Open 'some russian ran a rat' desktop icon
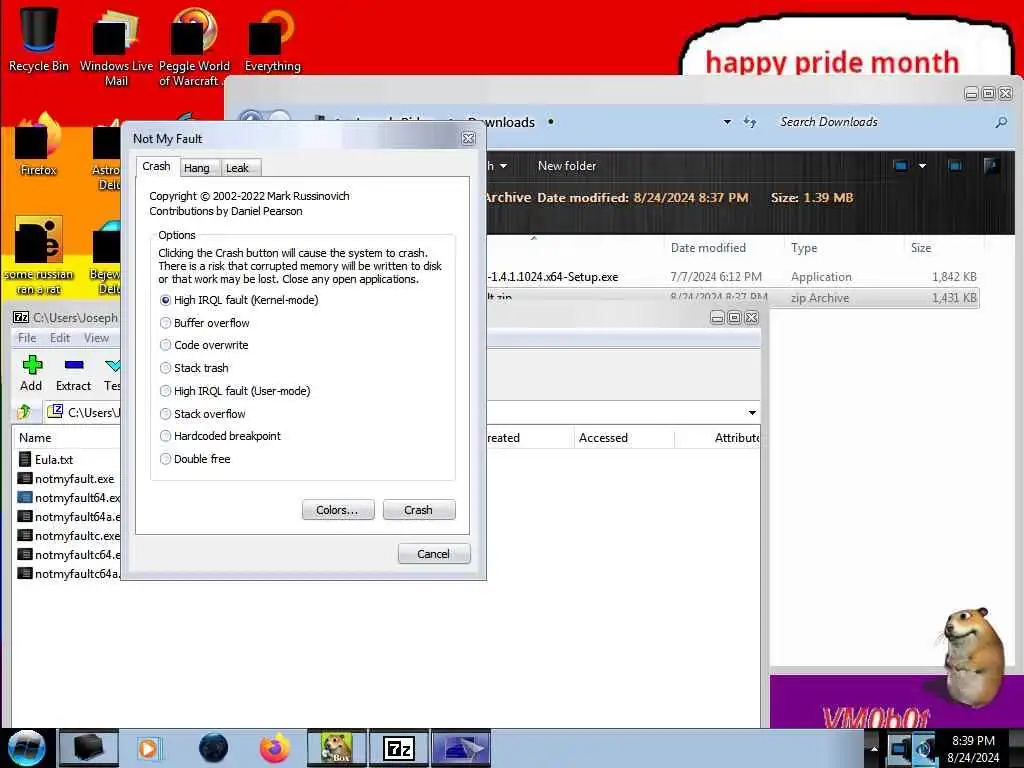Viewport: 1024px width, 768px height. (x=39, y=255)
